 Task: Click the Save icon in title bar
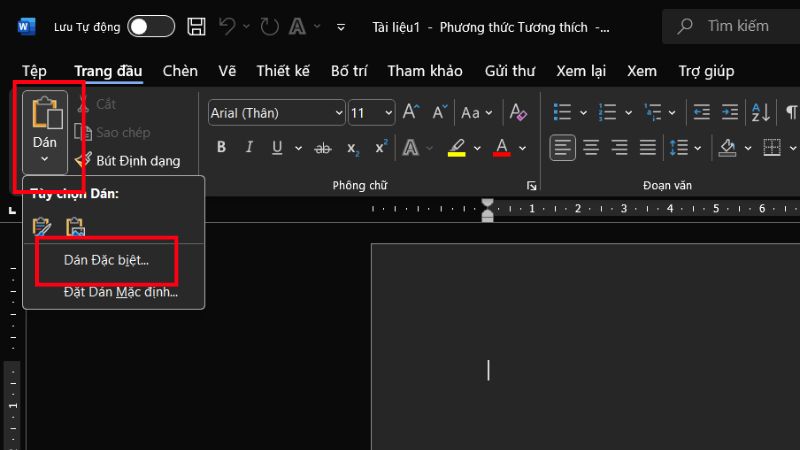coord(197,26)
